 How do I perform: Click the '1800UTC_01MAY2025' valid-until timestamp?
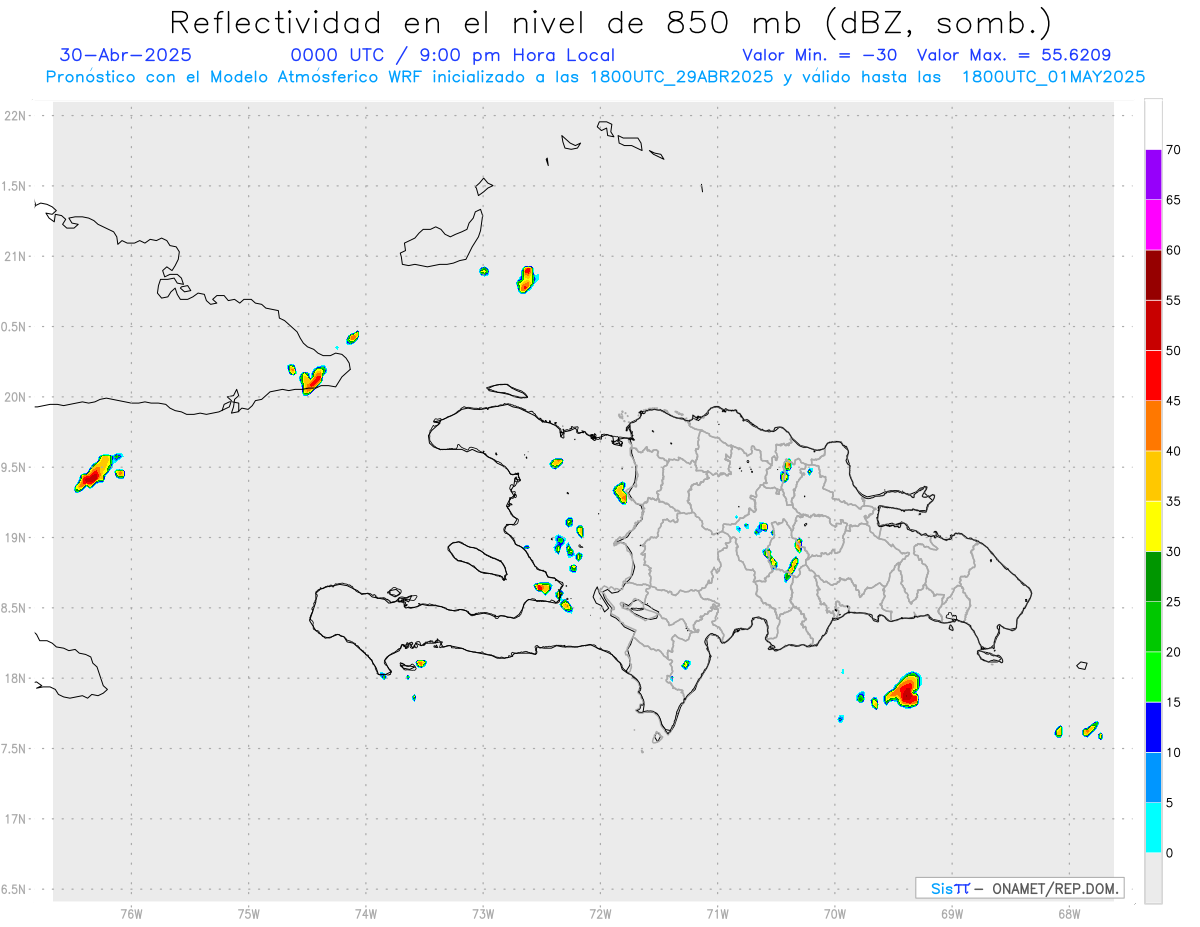[x=1053, y=77]
